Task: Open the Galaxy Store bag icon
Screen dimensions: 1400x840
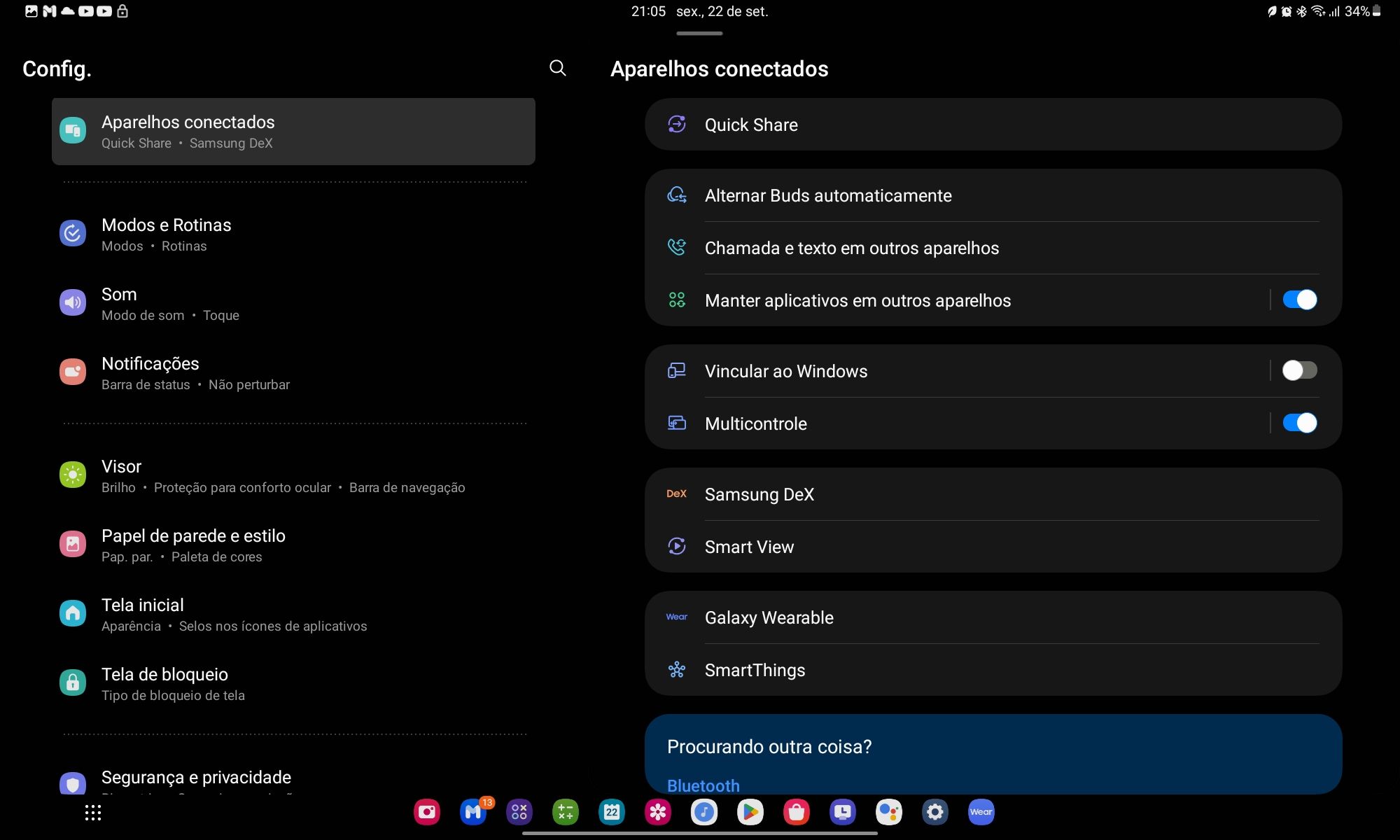Action: [797, 812]
